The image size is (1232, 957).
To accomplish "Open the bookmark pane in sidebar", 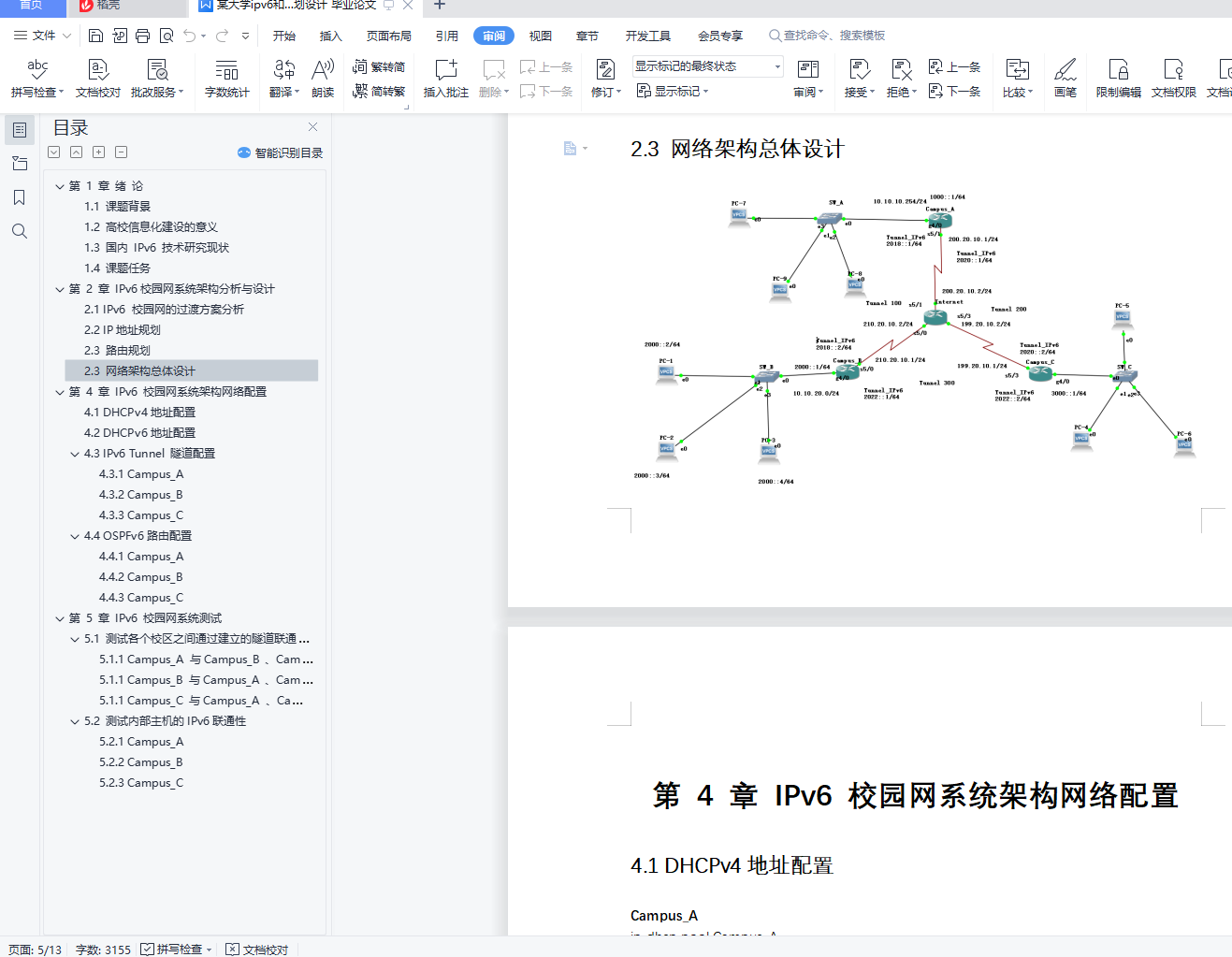I will 20,197.
